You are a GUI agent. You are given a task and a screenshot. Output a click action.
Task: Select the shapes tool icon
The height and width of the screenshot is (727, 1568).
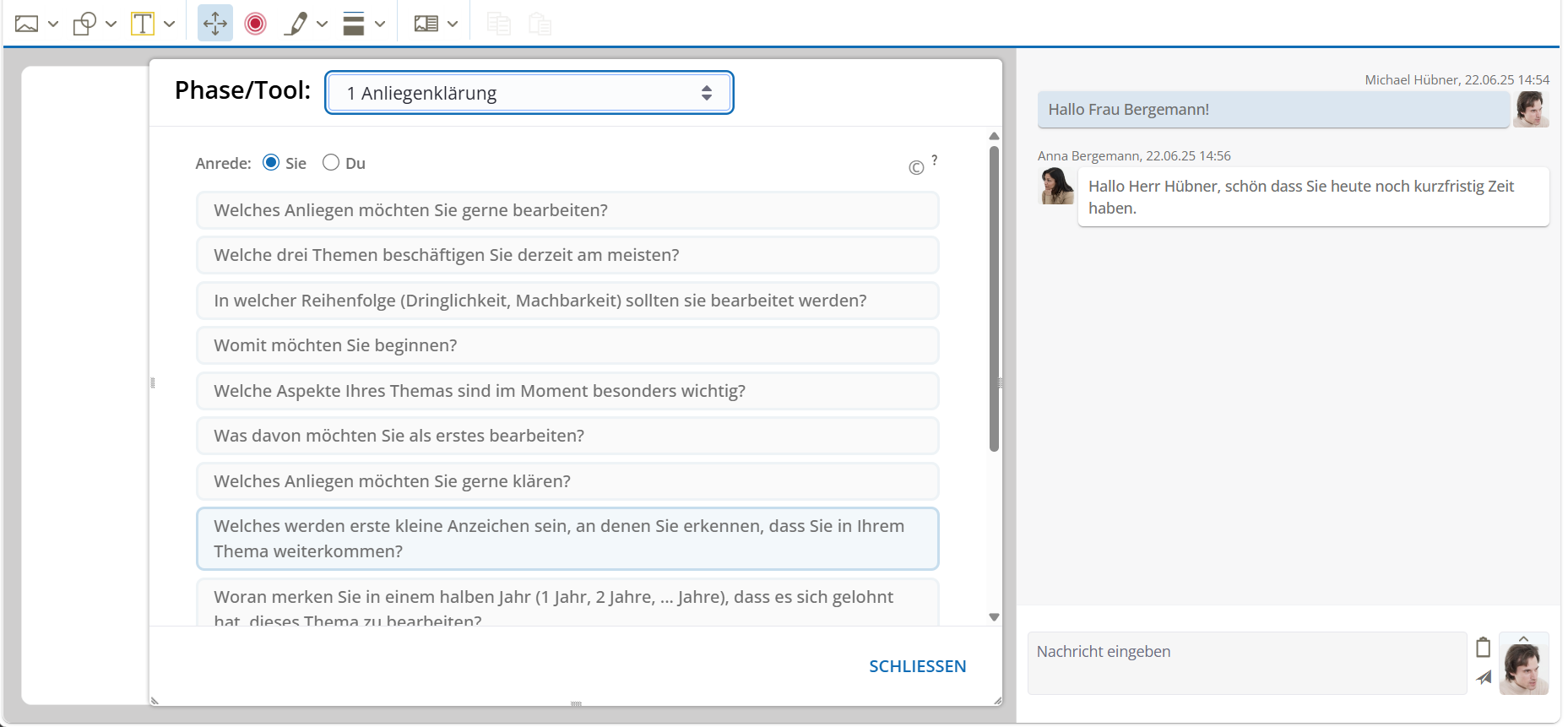coord(84,24)
